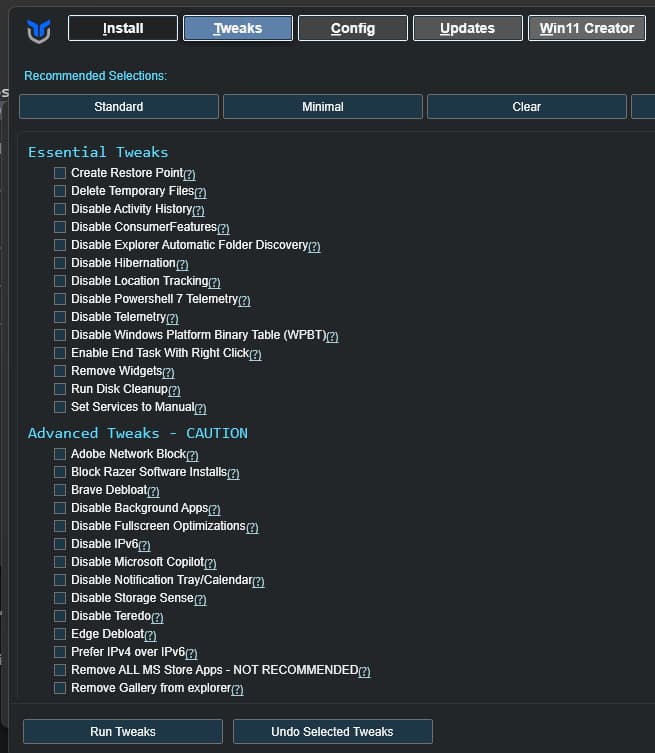Tick Remove Gallery from explorer checkbox
The width and height of the screenshot is (655, 753).
(x=60, y=688)
